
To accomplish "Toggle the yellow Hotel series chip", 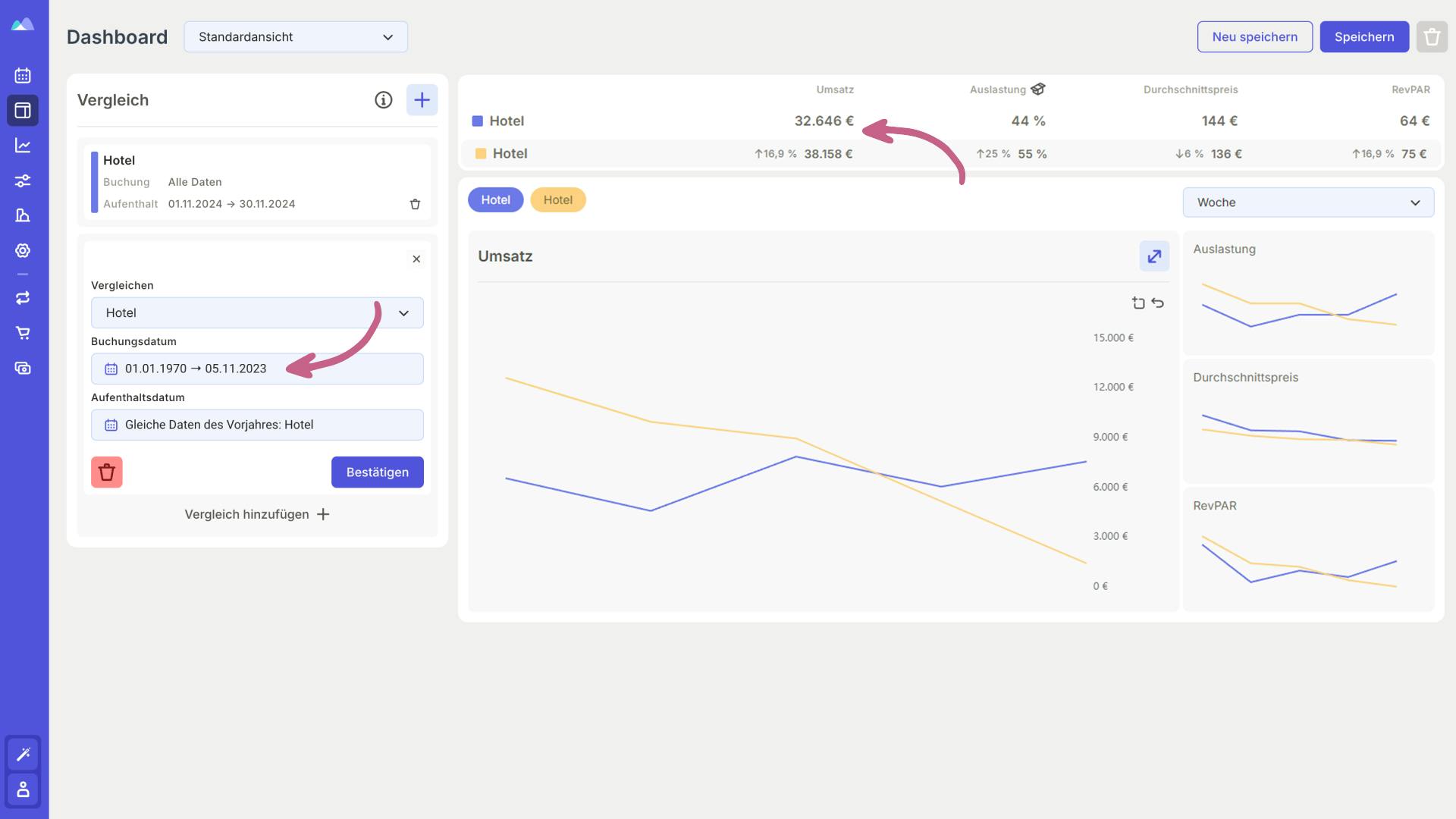I will (558, 200).
